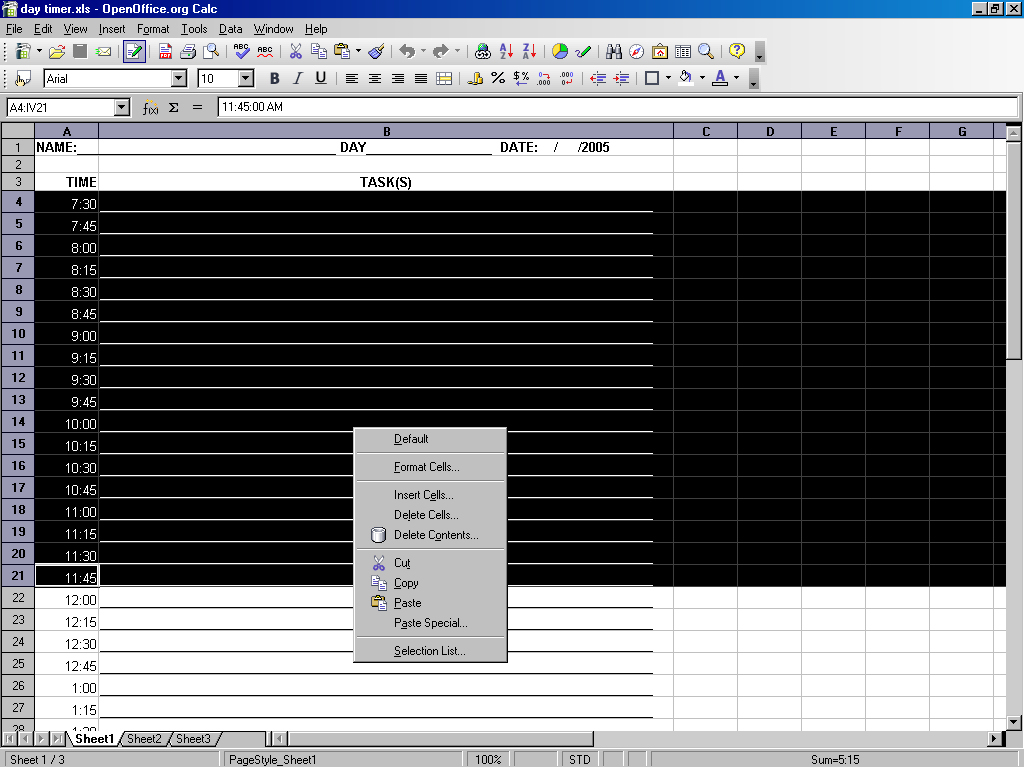Open the New document dropdown arrow
Screen dimensions: 1024x768
pyautogui.click(x=39, y=52)
